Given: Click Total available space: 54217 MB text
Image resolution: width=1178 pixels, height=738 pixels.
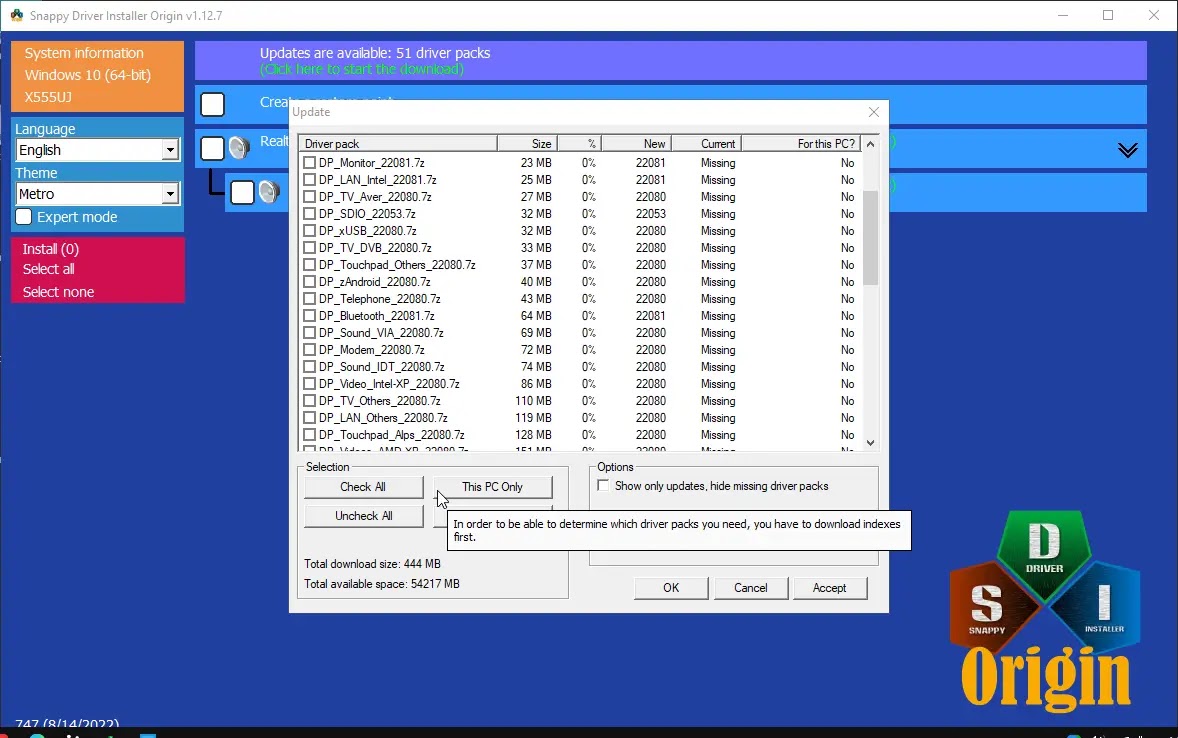Looking at the screenshot, I should [382, 584].
